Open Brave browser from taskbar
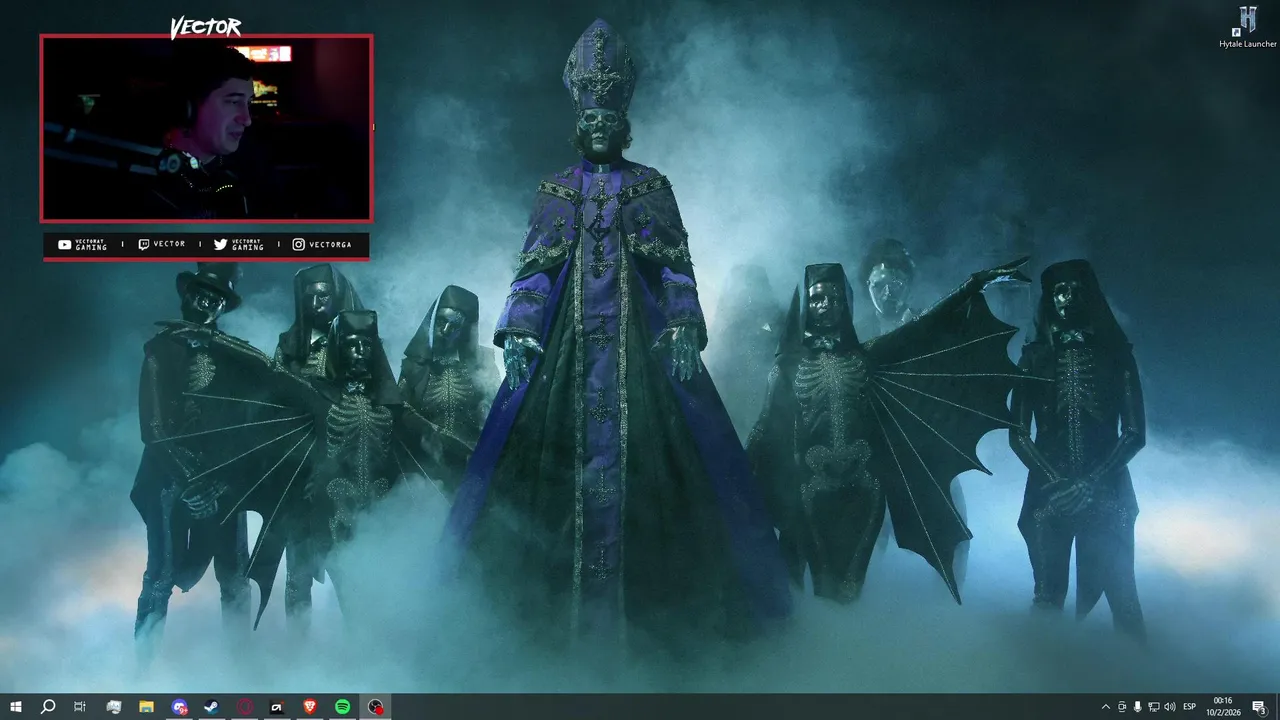The height and width of the screenshot is (720, 1280). click(310, 707)
